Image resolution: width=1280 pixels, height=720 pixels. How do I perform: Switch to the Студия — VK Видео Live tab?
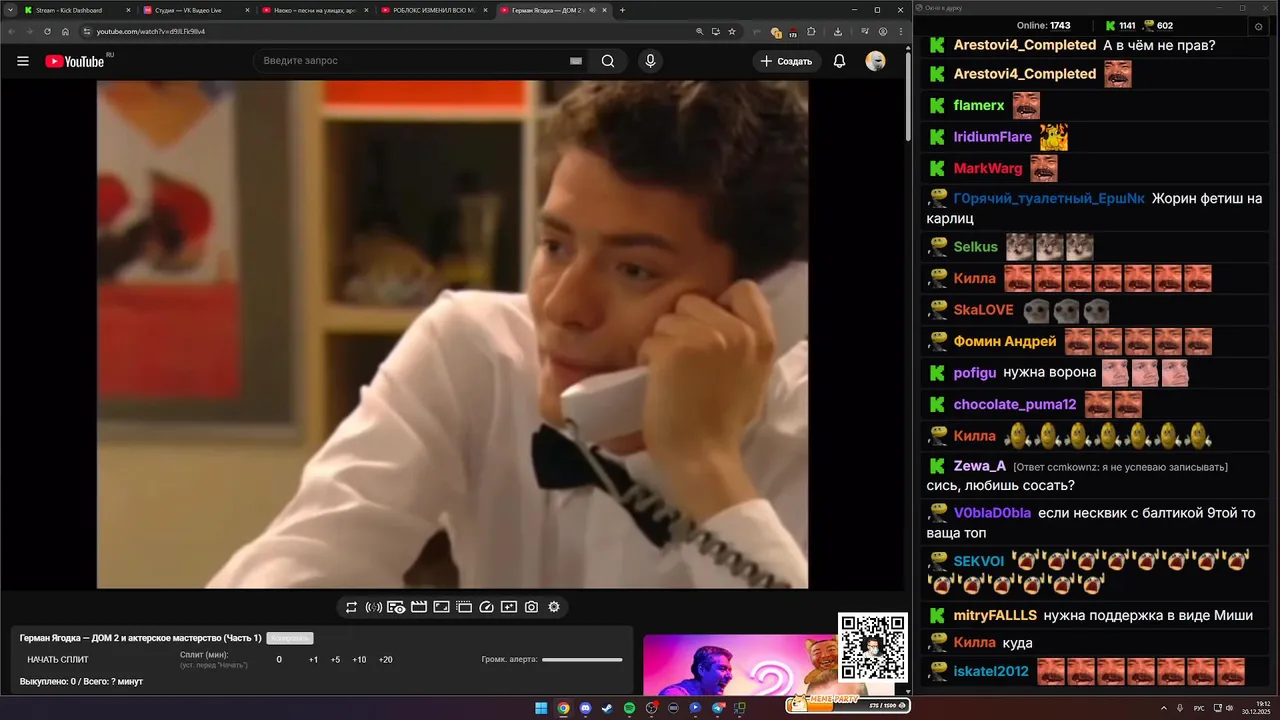tap(196, 10)
